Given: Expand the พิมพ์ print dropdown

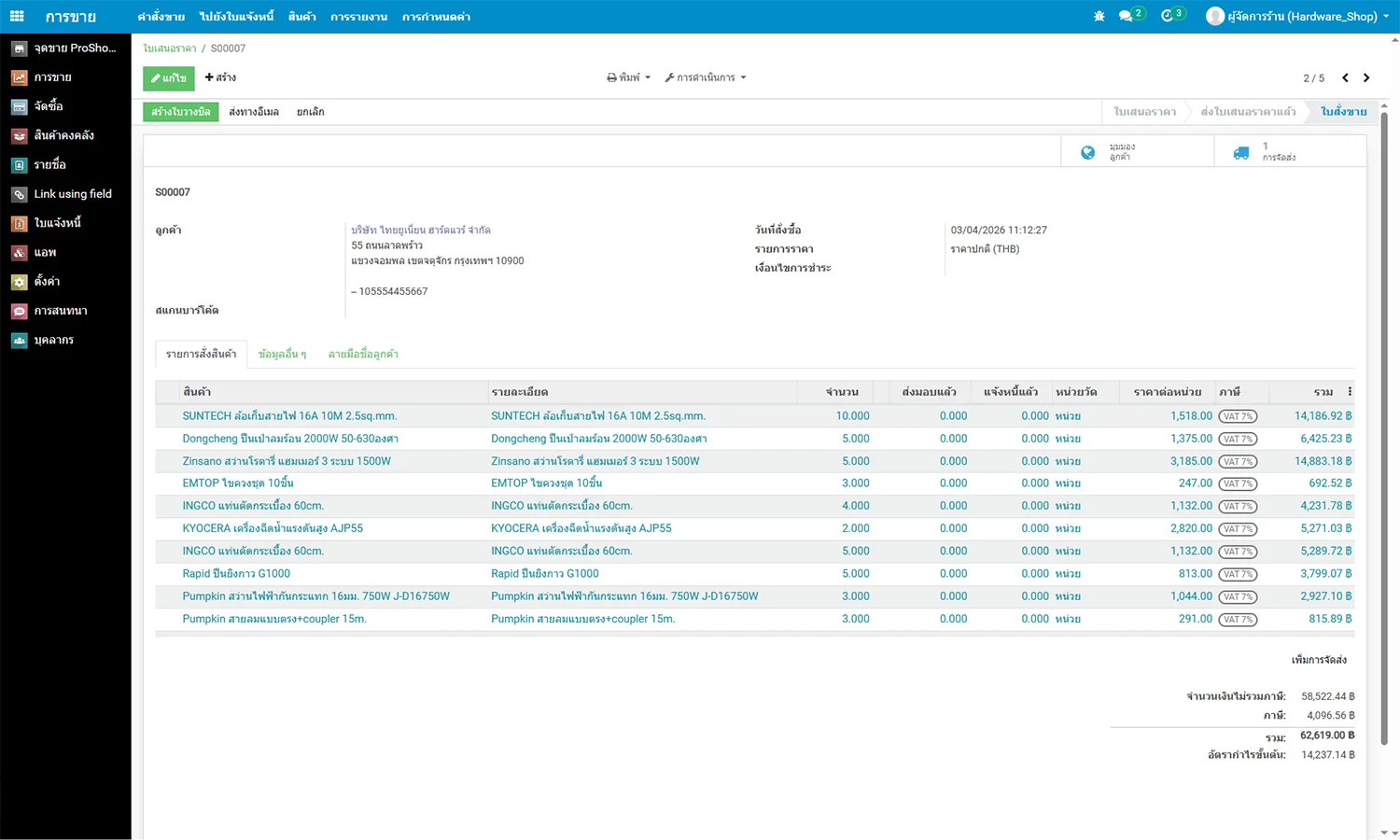Looking at the screenshot, I should click(629, 77).
